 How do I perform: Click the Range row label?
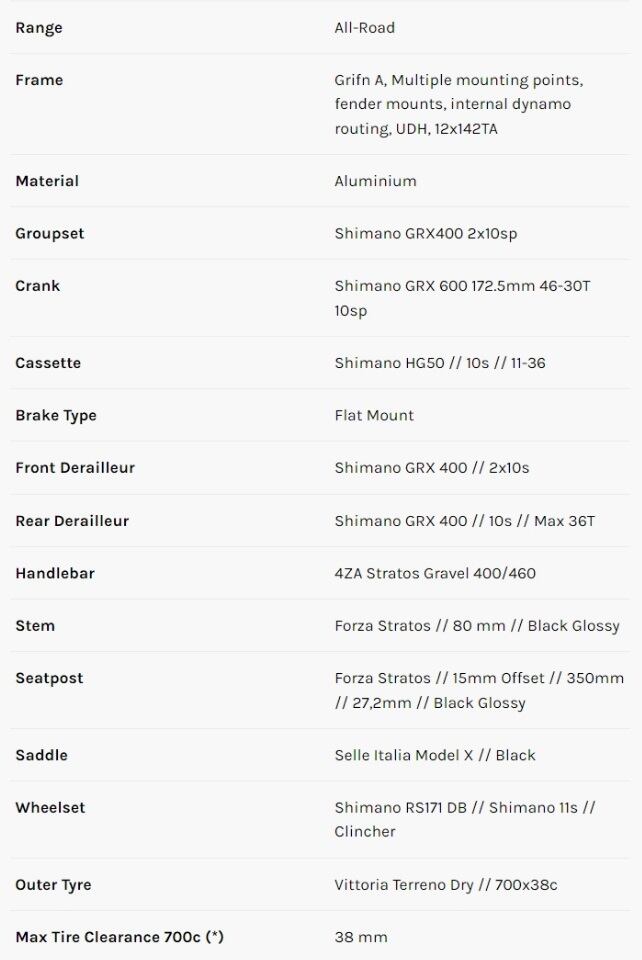[39, 28]
